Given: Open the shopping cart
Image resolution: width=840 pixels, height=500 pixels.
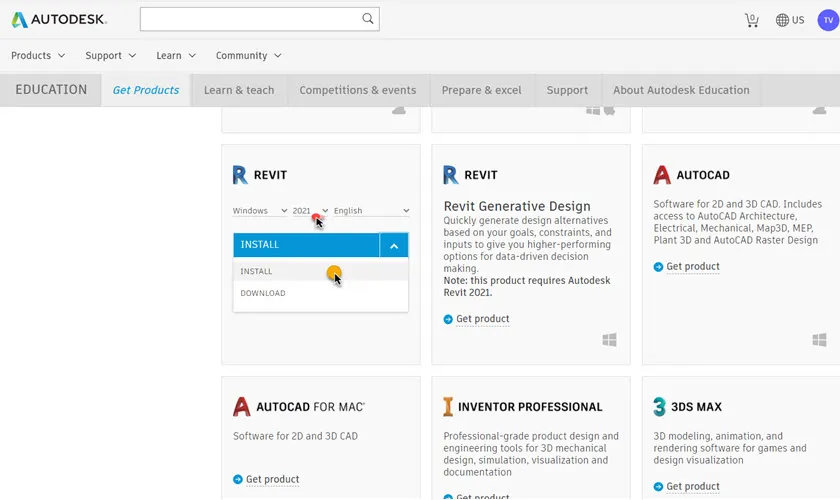Looking at the screenshot, I should 751,20.
